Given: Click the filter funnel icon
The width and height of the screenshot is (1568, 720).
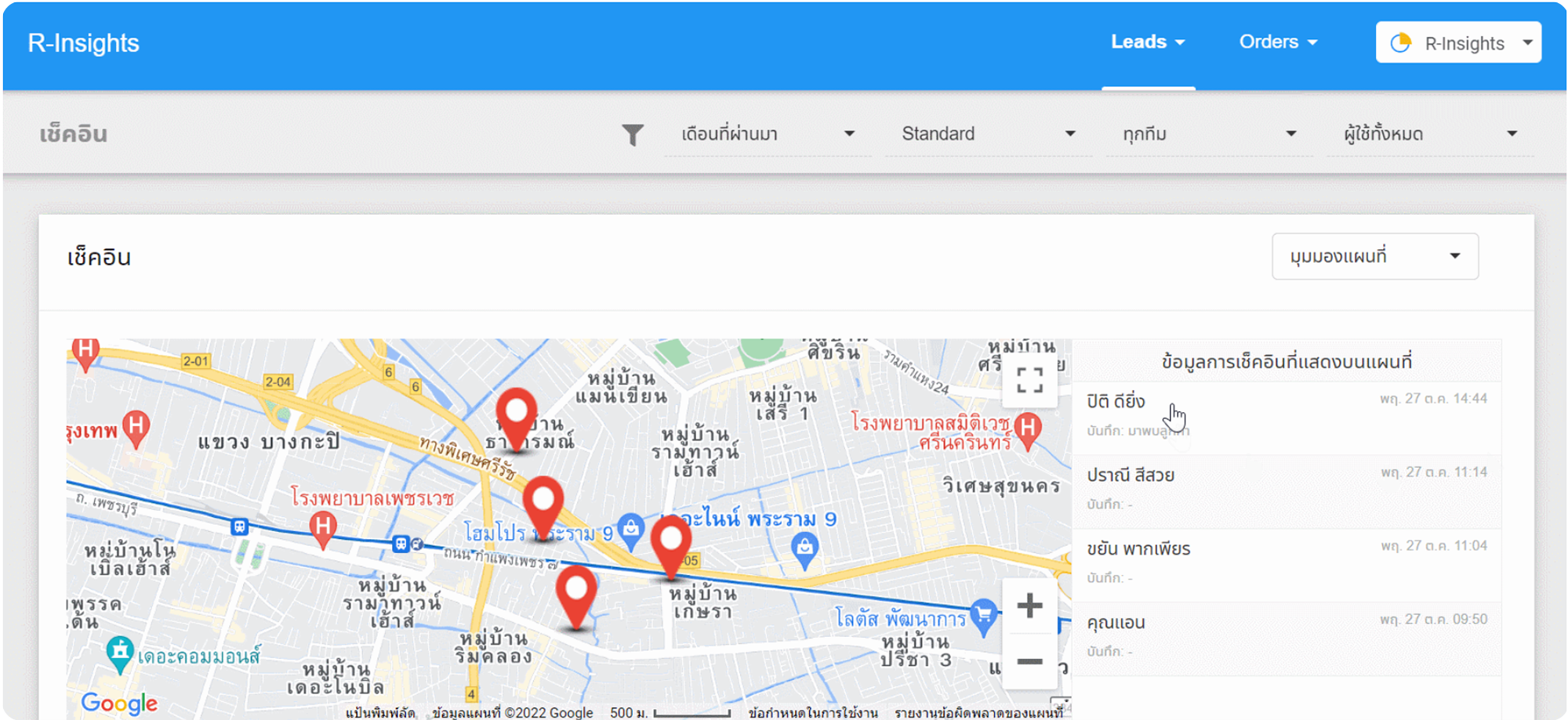Looking at the screenshot, I should (x=632, y=135).
